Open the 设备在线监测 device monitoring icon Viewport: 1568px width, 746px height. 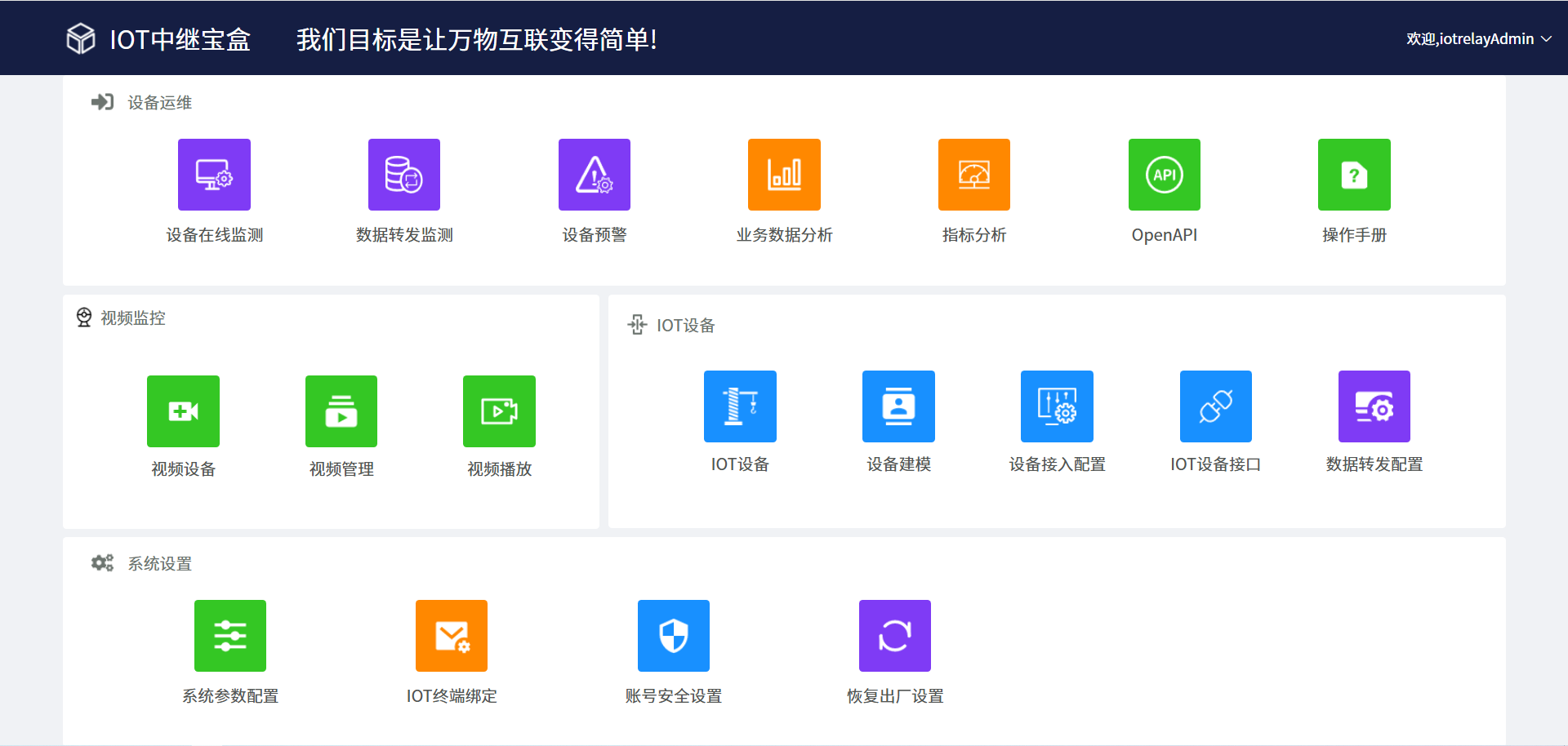[x=214, y=175]
